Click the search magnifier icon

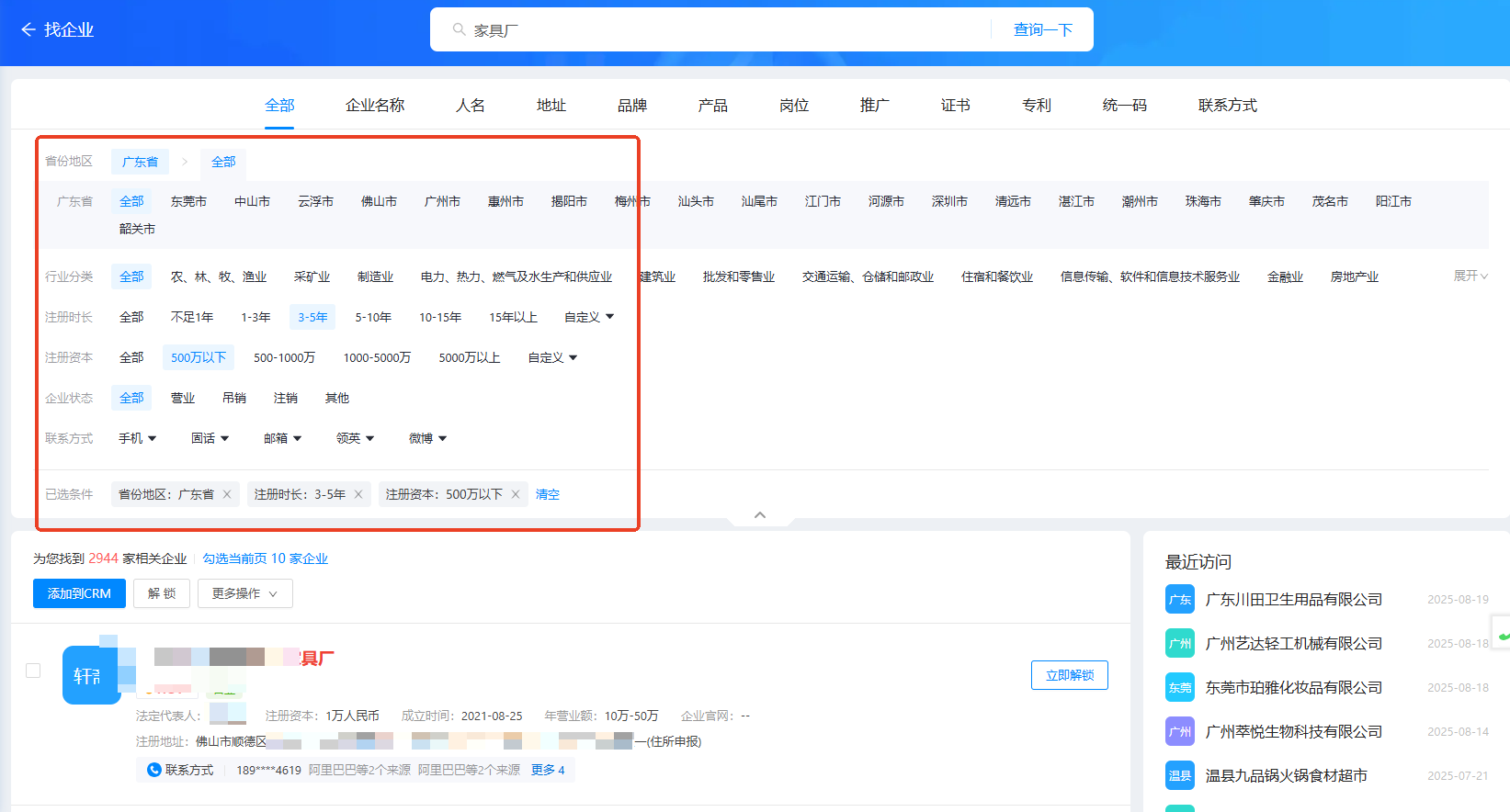459,30
